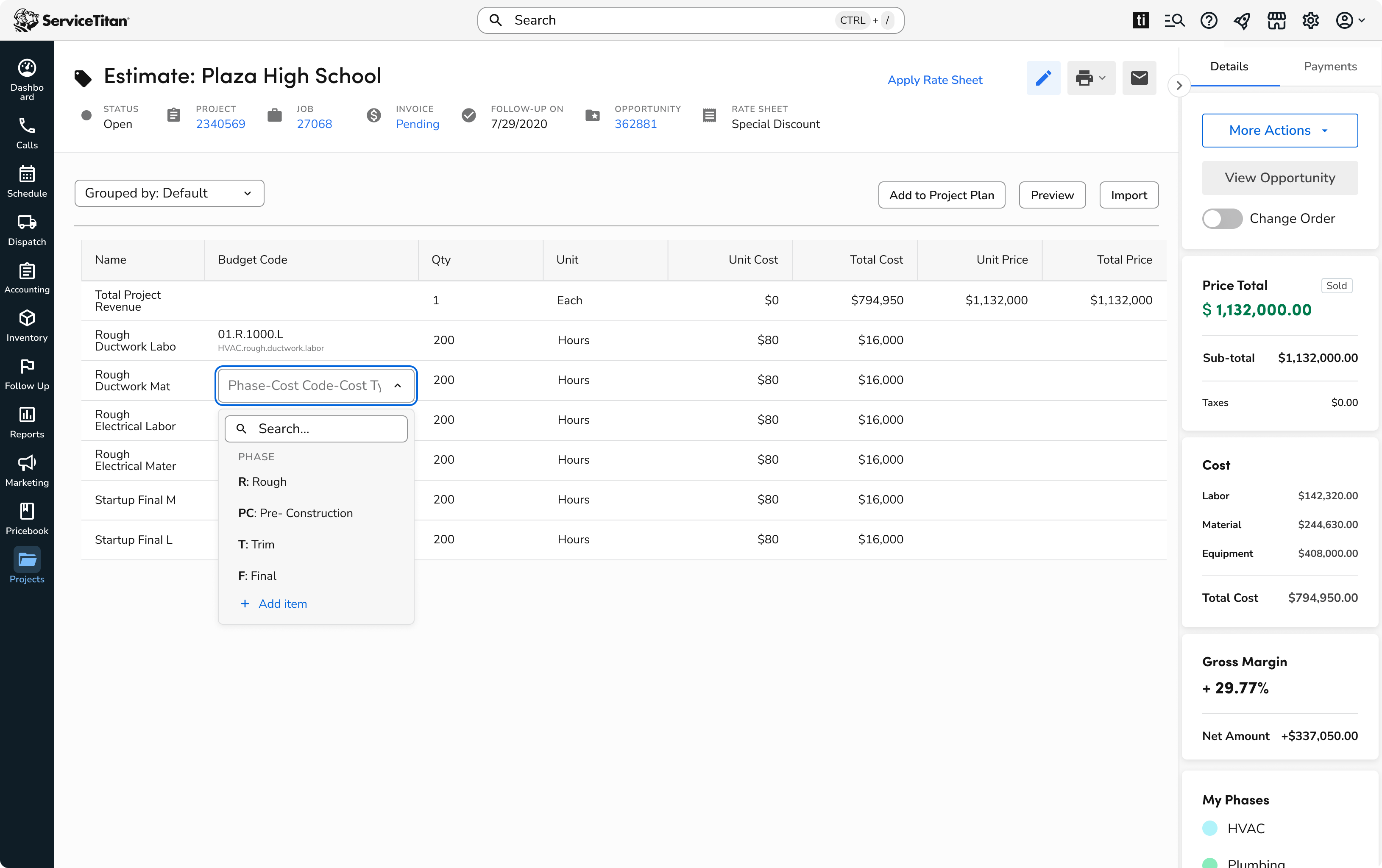Open the help question mark icon
Viewport: 1382px width, 868px height.
pyautogui.click(x=1209, y=20)
